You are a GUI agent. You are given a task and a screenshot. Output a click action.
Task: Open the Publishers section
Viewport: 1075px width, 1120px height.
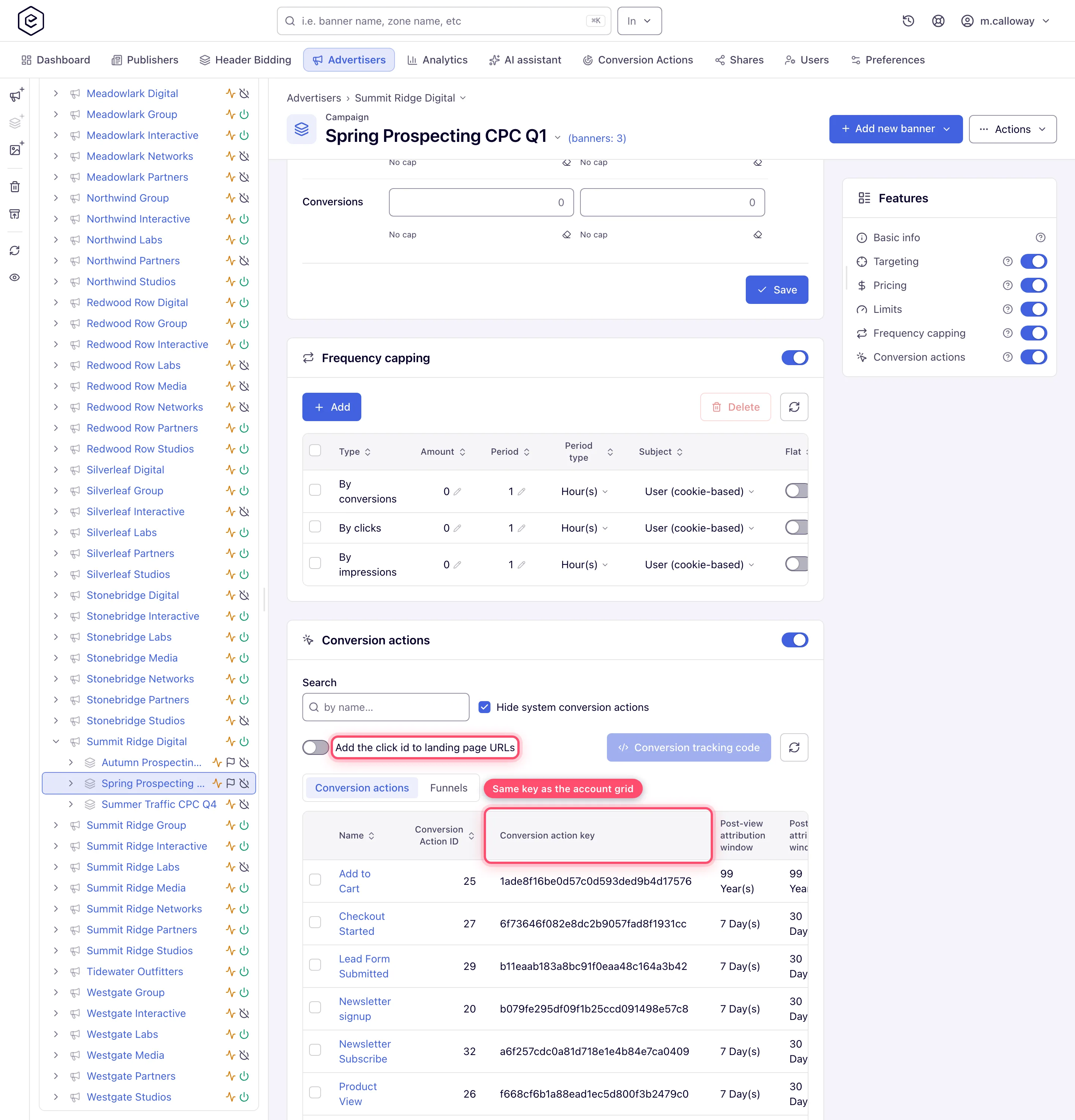pos(144,60)
